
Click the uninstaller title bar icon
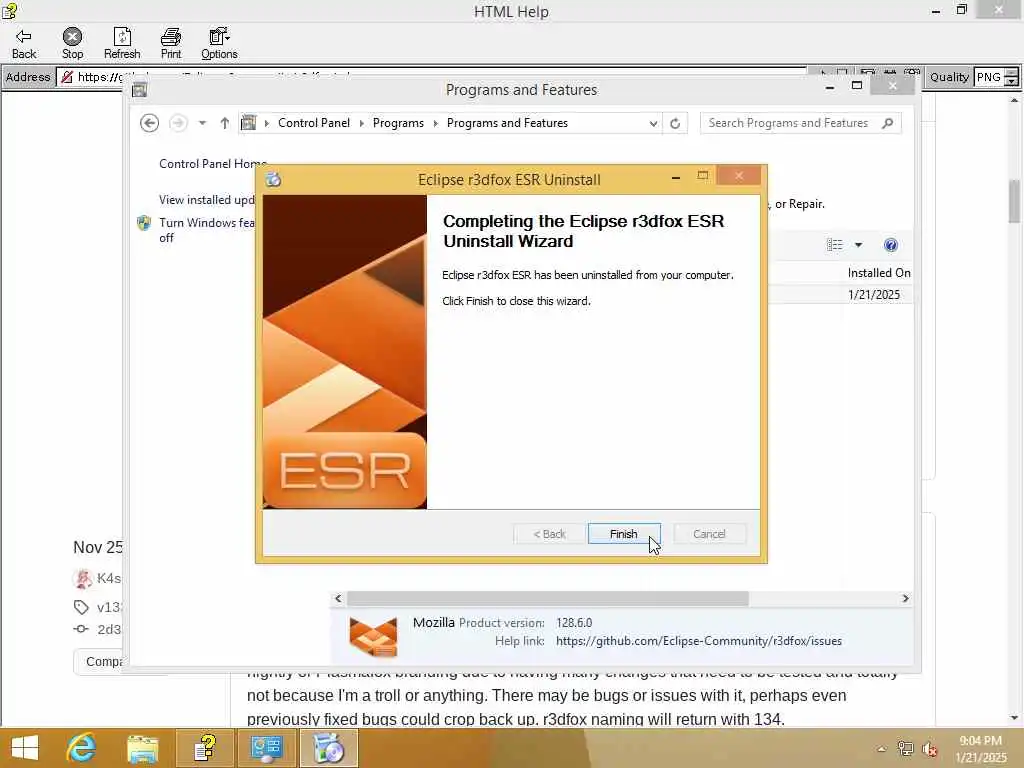(x=274, y=179)
